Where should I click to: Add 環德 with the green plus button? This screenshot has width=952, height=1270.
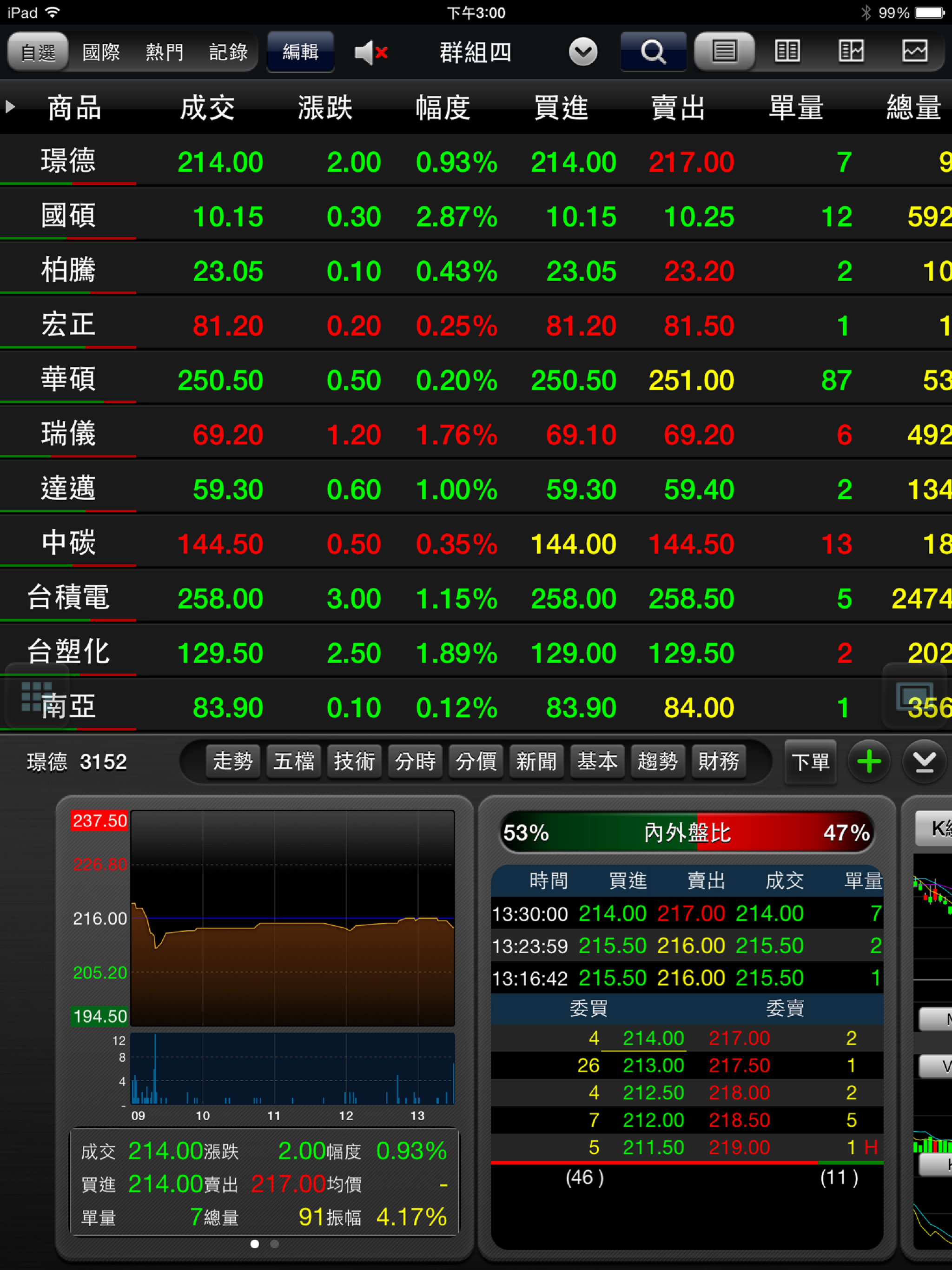coord(869,762)
